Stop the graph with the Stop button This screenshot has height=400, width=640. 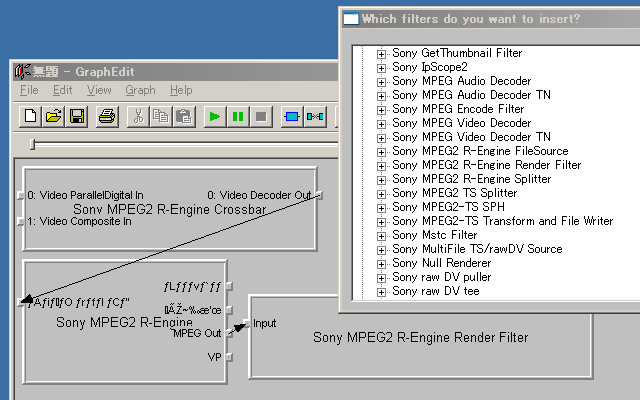(261, 117)
